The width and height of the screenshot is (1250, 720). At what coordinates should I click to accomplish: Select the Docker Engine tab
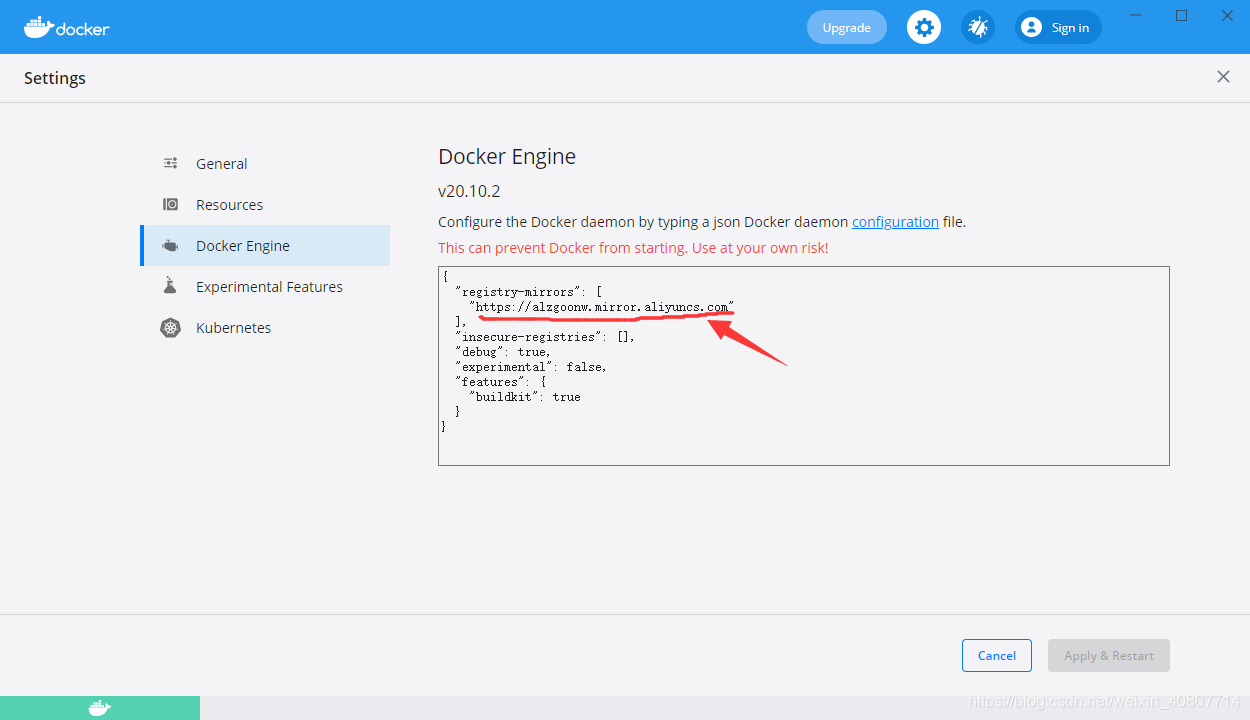pyautogui.click(x=265, y=246)
